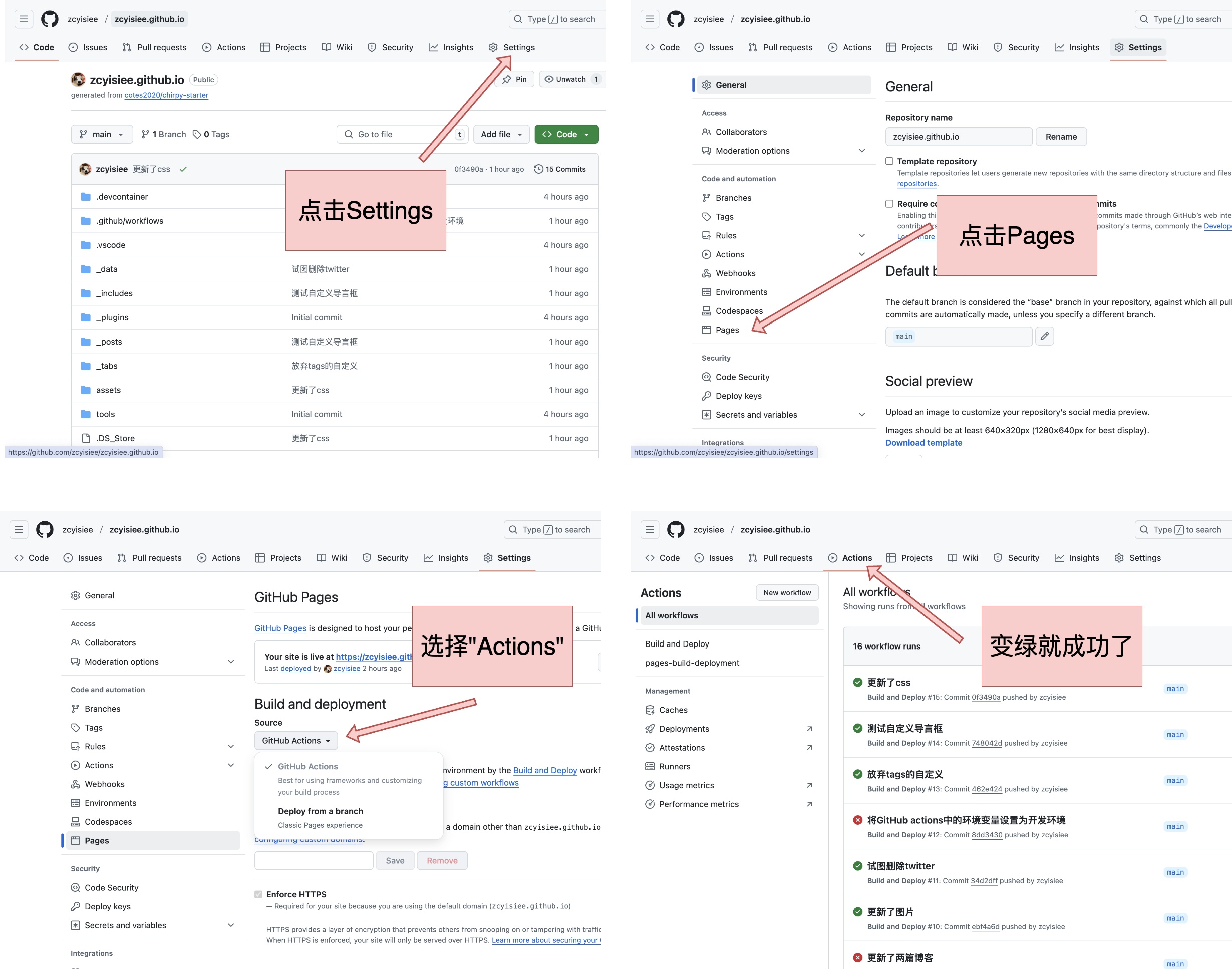Open Webhooks in top-right settings sidebar

(x=735, y=273)
